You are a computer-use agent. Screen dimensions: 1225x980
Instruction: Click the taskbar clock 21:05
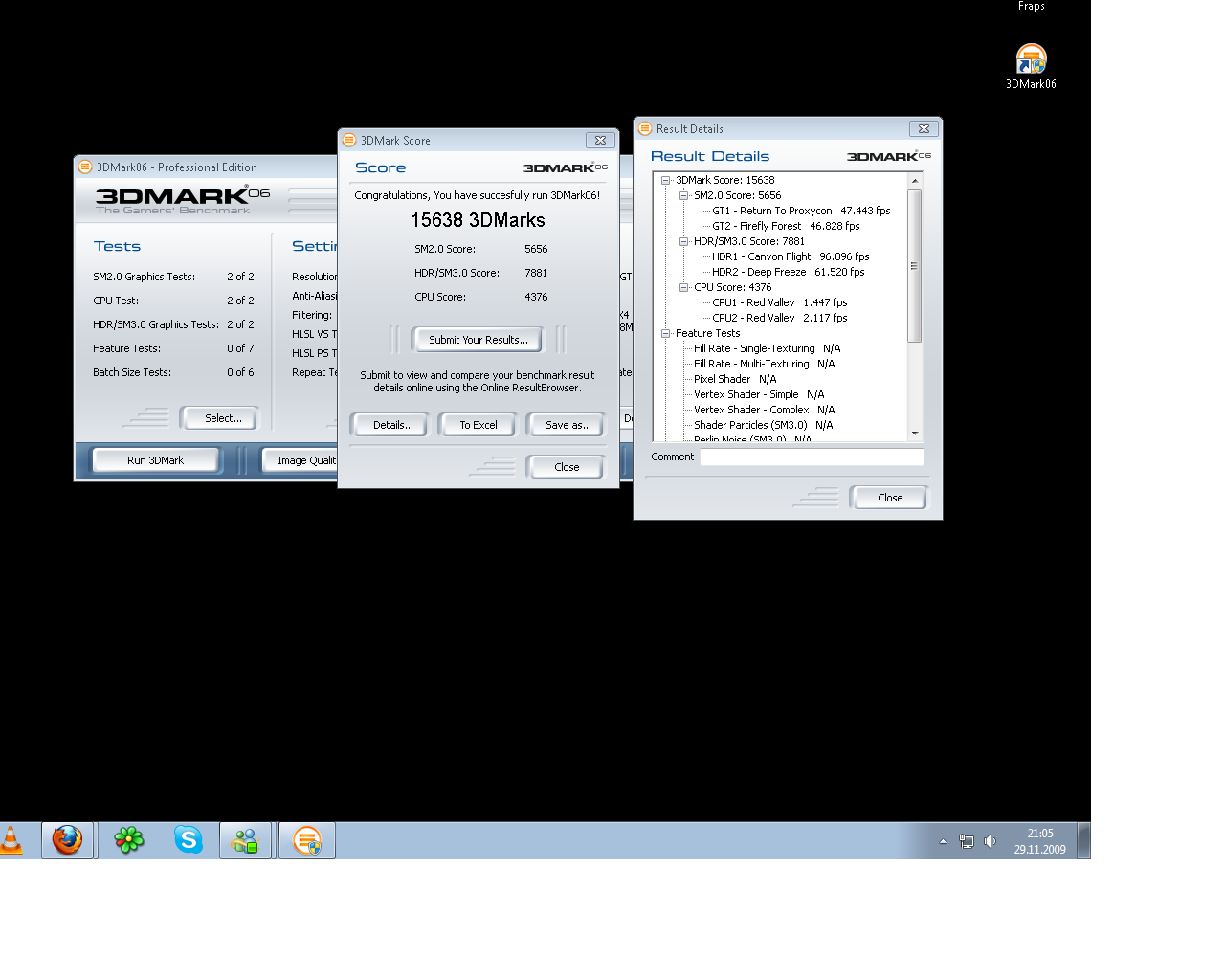pos(1040,834)
